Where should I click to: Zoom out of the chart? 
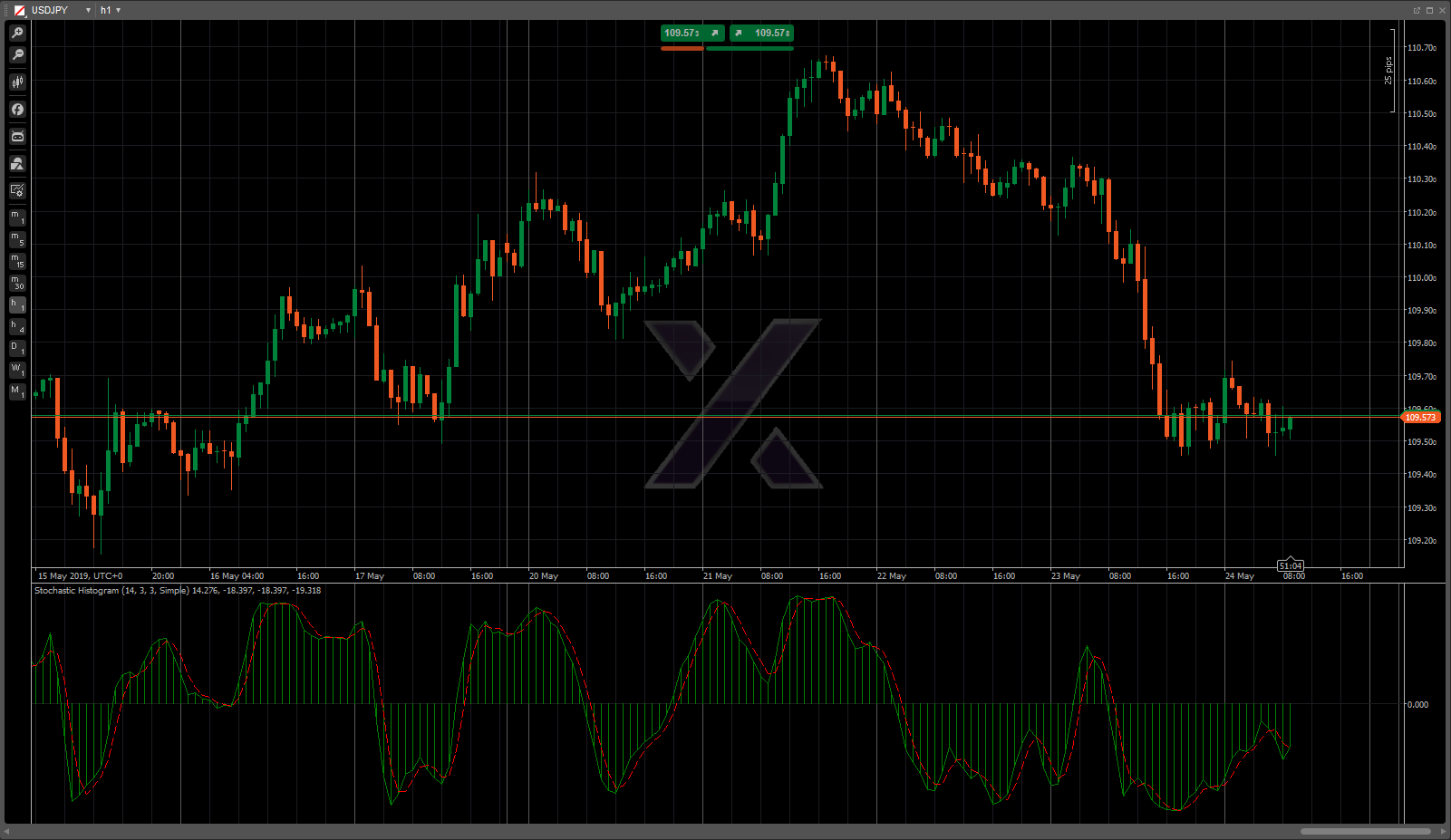(17, 55)
